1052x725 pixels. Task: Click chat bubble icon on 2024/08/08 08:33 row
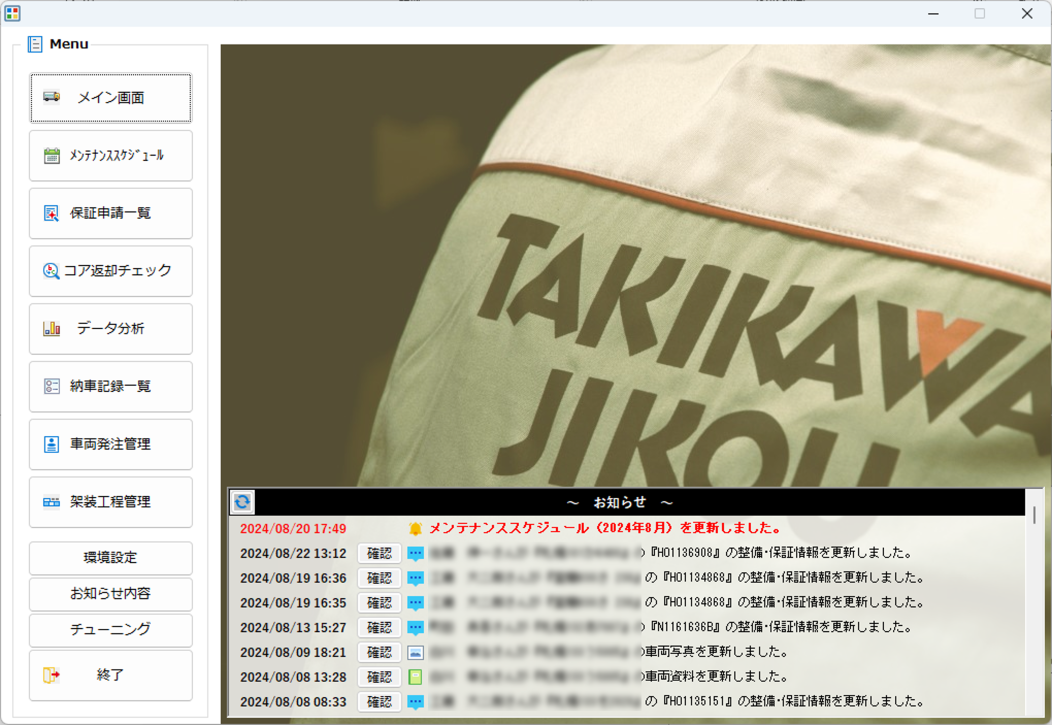(416, 702)
